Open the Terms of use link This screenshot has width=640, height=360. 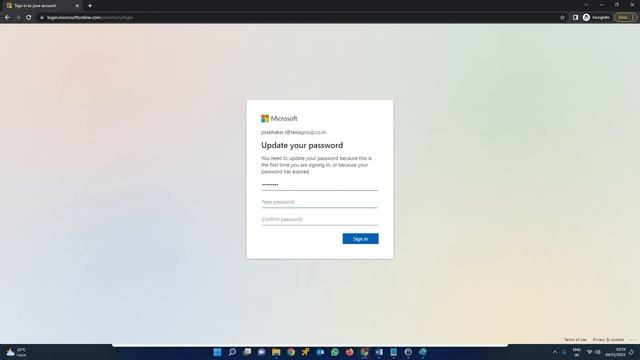575,340
